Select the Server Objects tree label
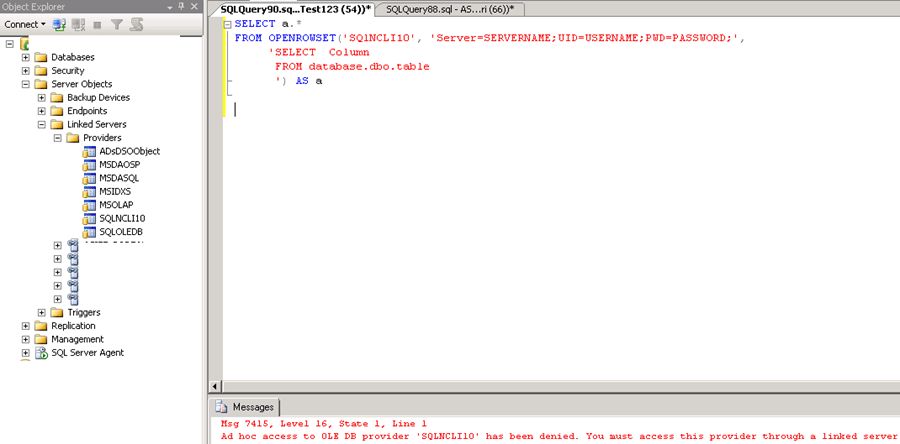Image resolution: width=900 pixels, height=444 pixels. (82, 84)
